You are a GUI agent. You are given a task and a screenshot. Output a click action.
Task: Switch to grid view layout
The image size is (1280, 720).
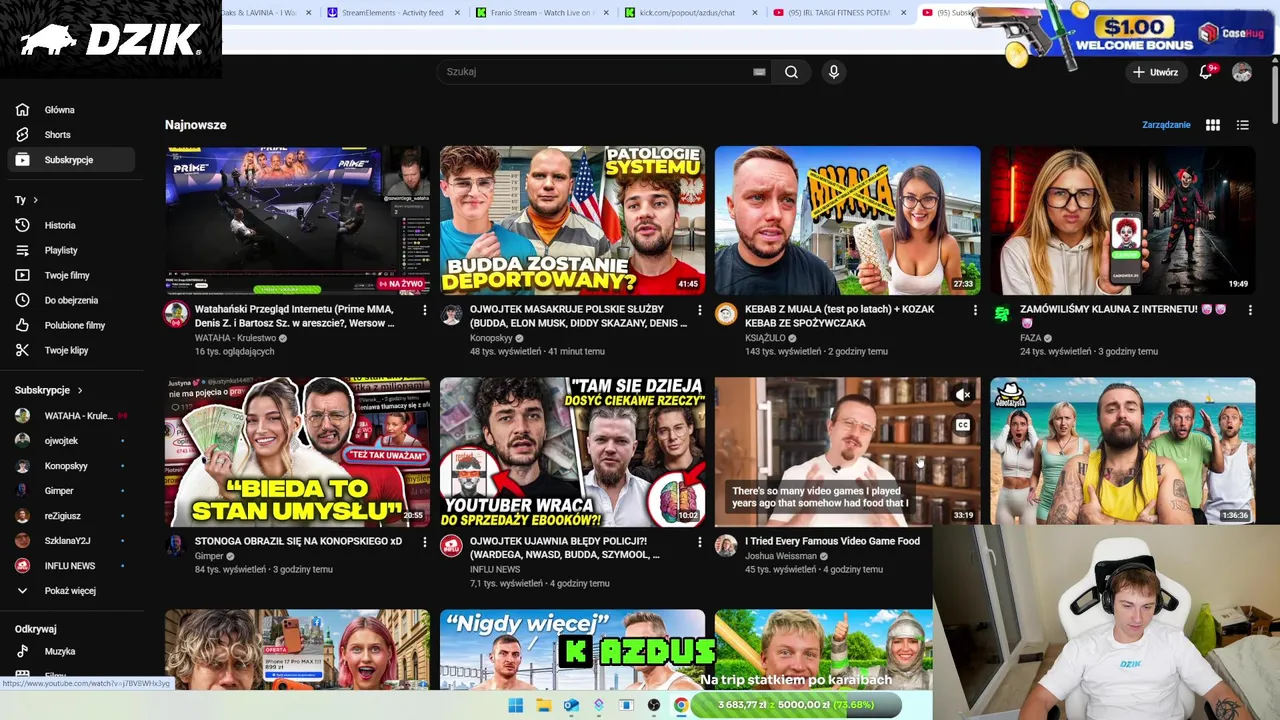[x=1213, y=125]
